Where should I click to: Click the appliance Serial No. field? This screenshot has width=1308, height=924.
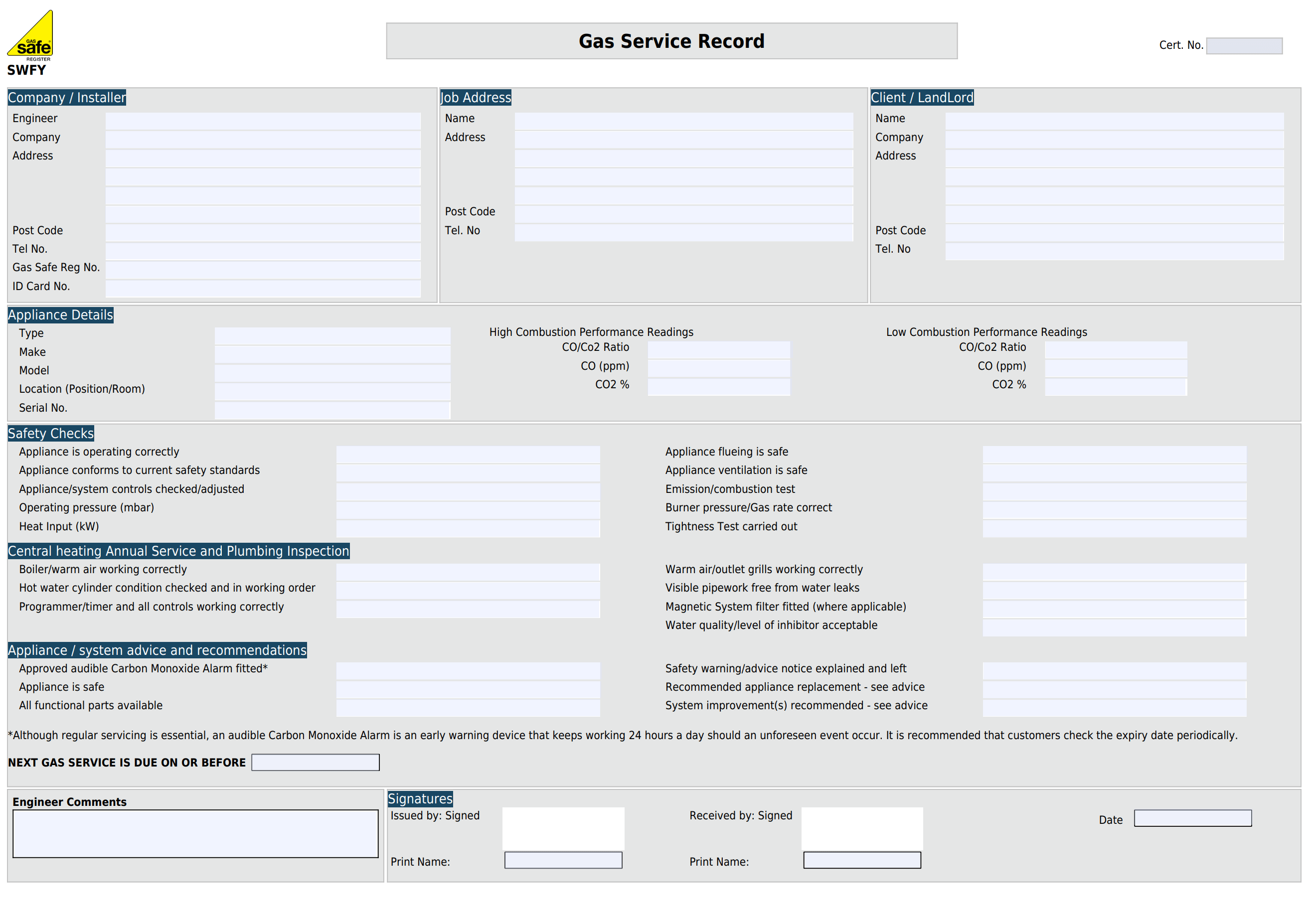(332, 410)
